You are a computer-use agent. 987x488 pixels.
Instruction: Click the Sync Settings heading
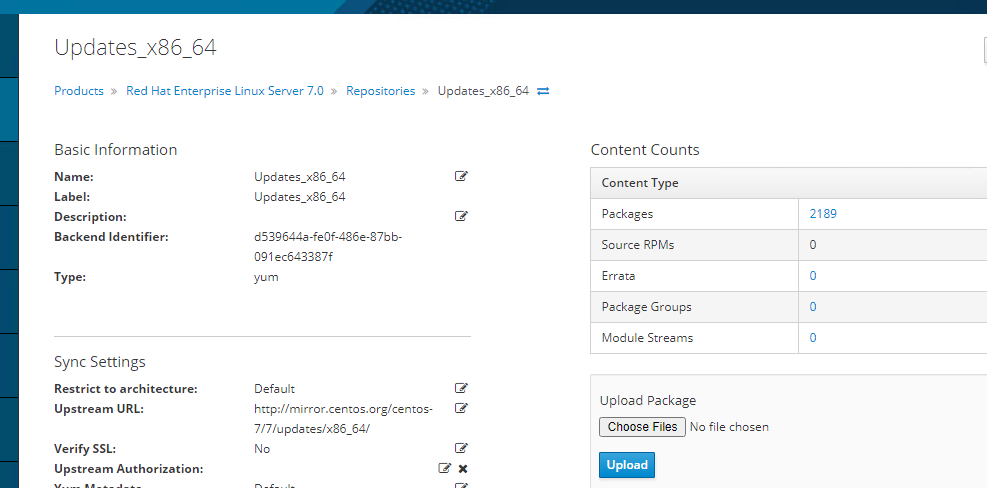coord(99,362)
